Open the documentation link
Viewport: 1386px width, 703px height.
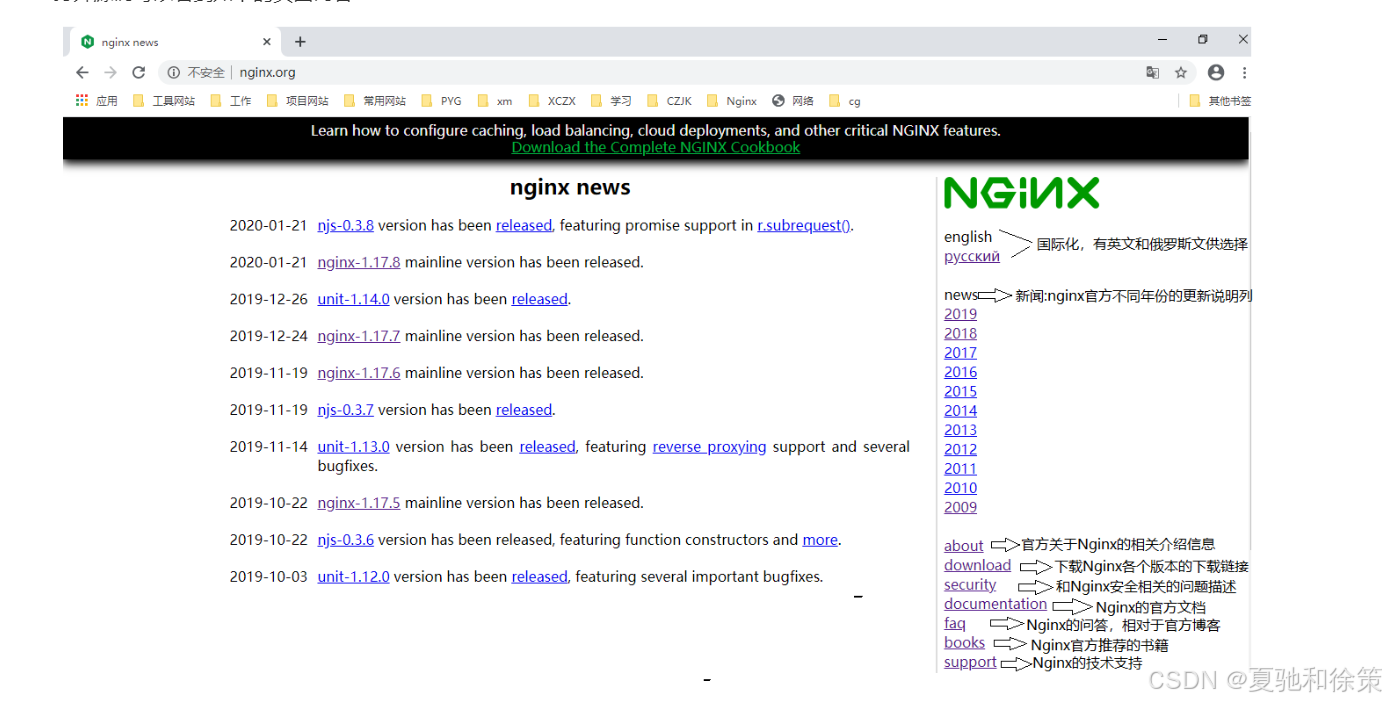point(995,604)
